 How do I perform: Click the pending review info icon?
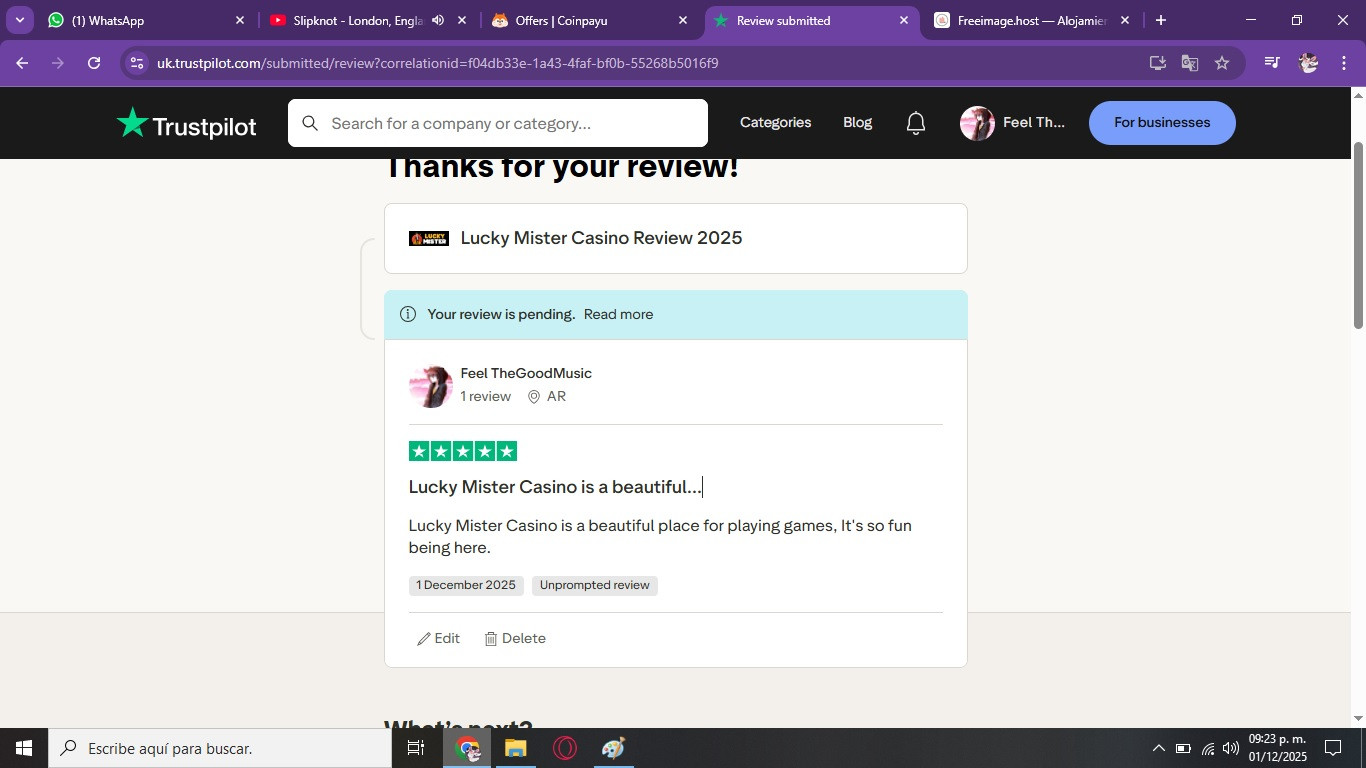pyautogui.click(x=408, y=314)
